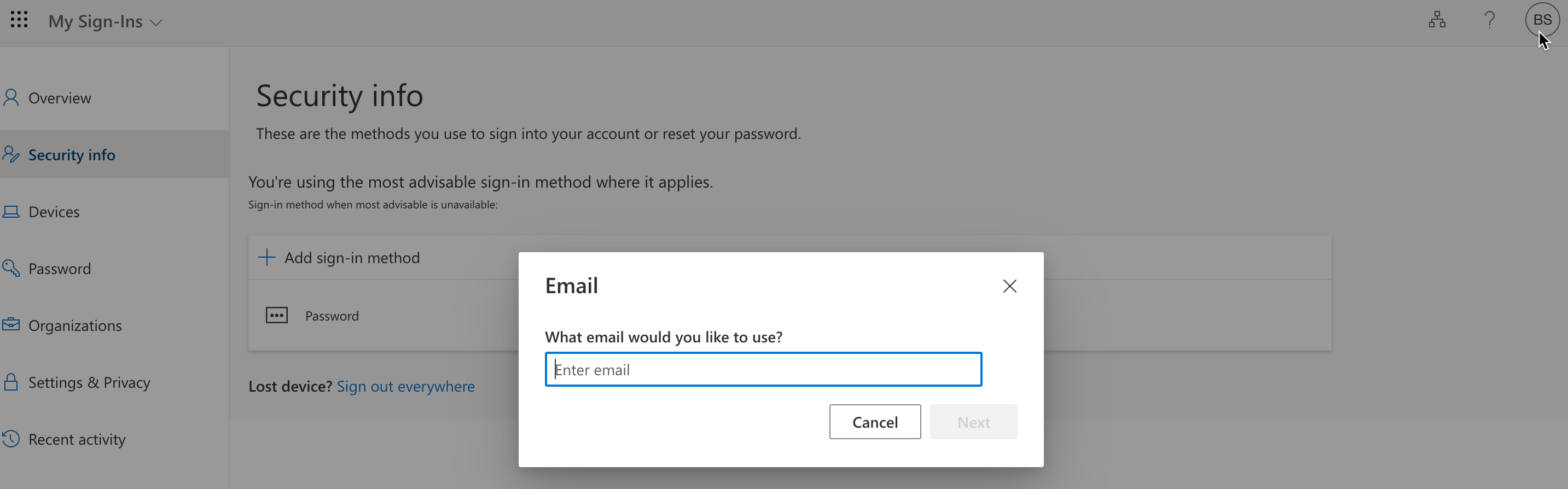Click the plus Add sign-in method

click(x=339, y=257)
